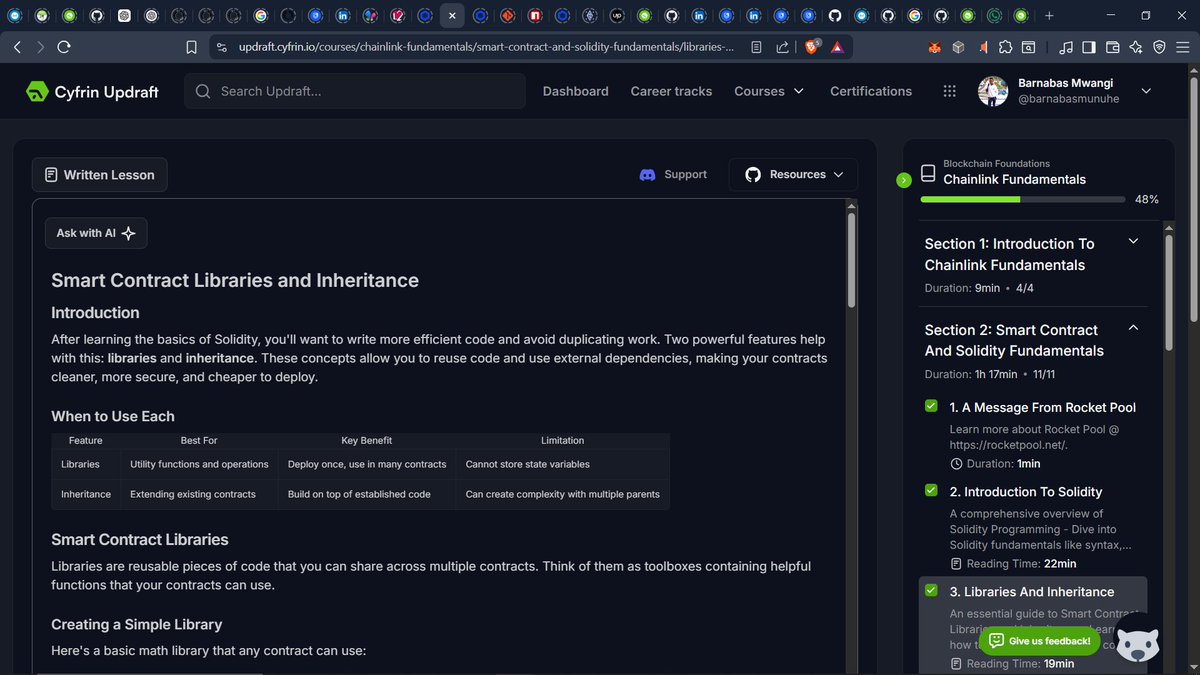Screen dimensions: 1200x675
Task: Close the active browser tab
Action: click(x=452, y=16)
